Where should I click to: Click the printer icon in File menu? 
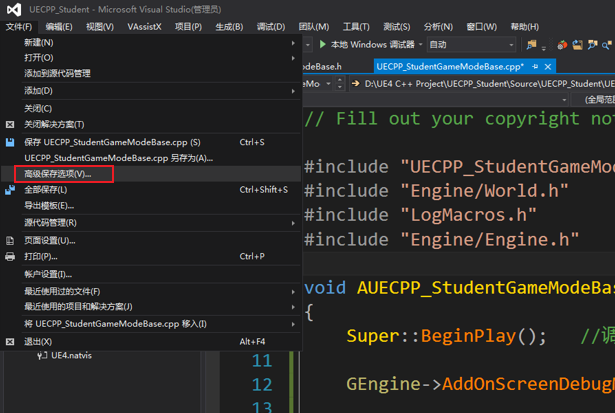click(x=10, y=257)
